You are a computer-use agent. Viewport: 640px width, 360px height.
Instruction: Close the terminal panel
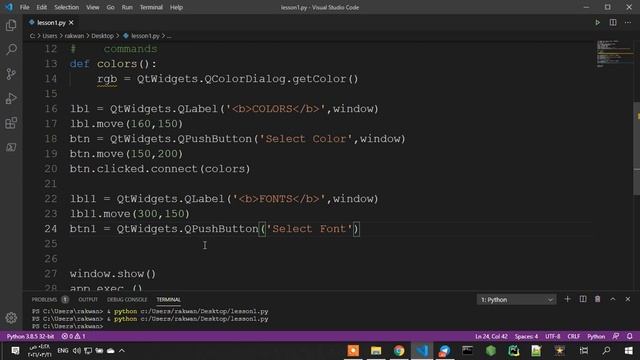[x=628, y=299]
